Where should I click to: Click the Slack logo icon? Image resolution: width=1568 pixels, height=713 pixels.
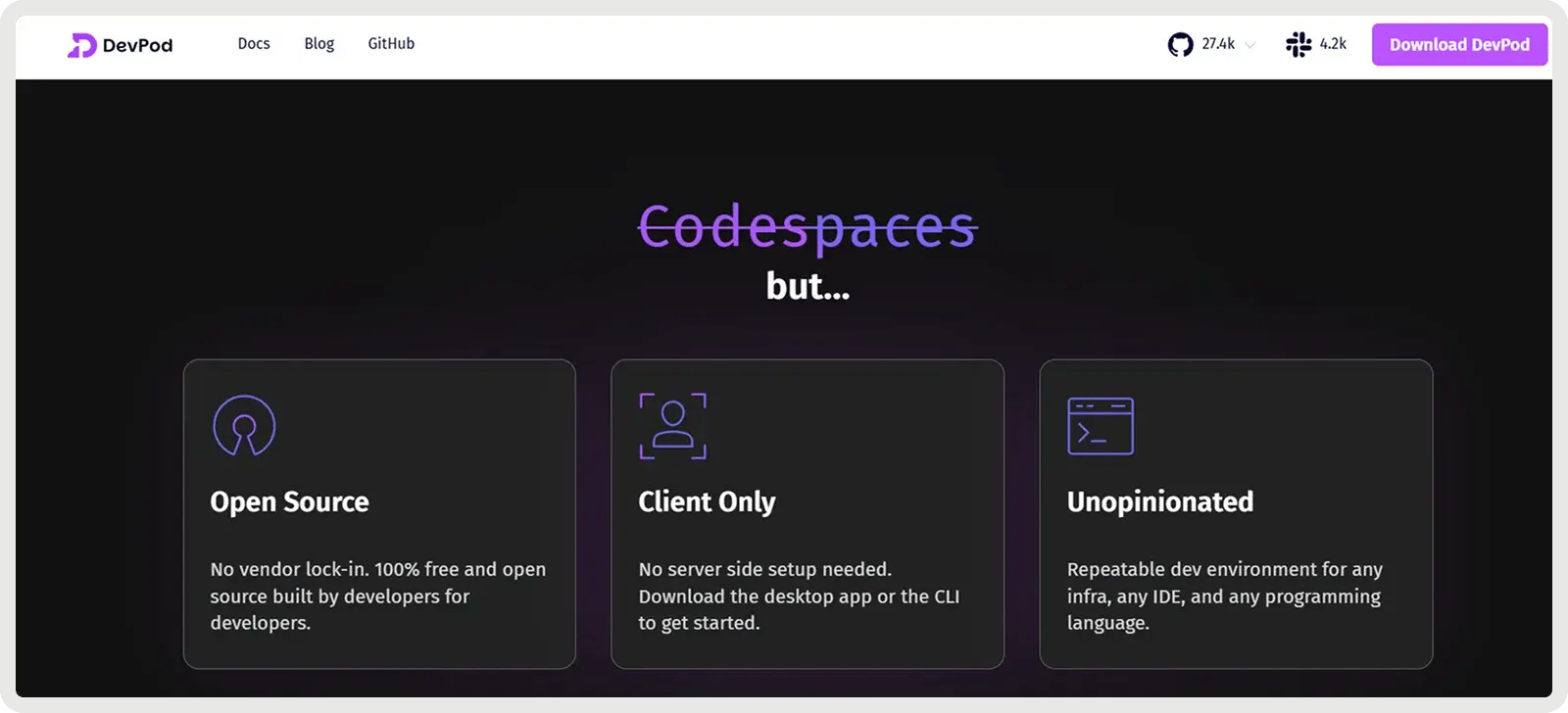click(x=1298, y=44)
